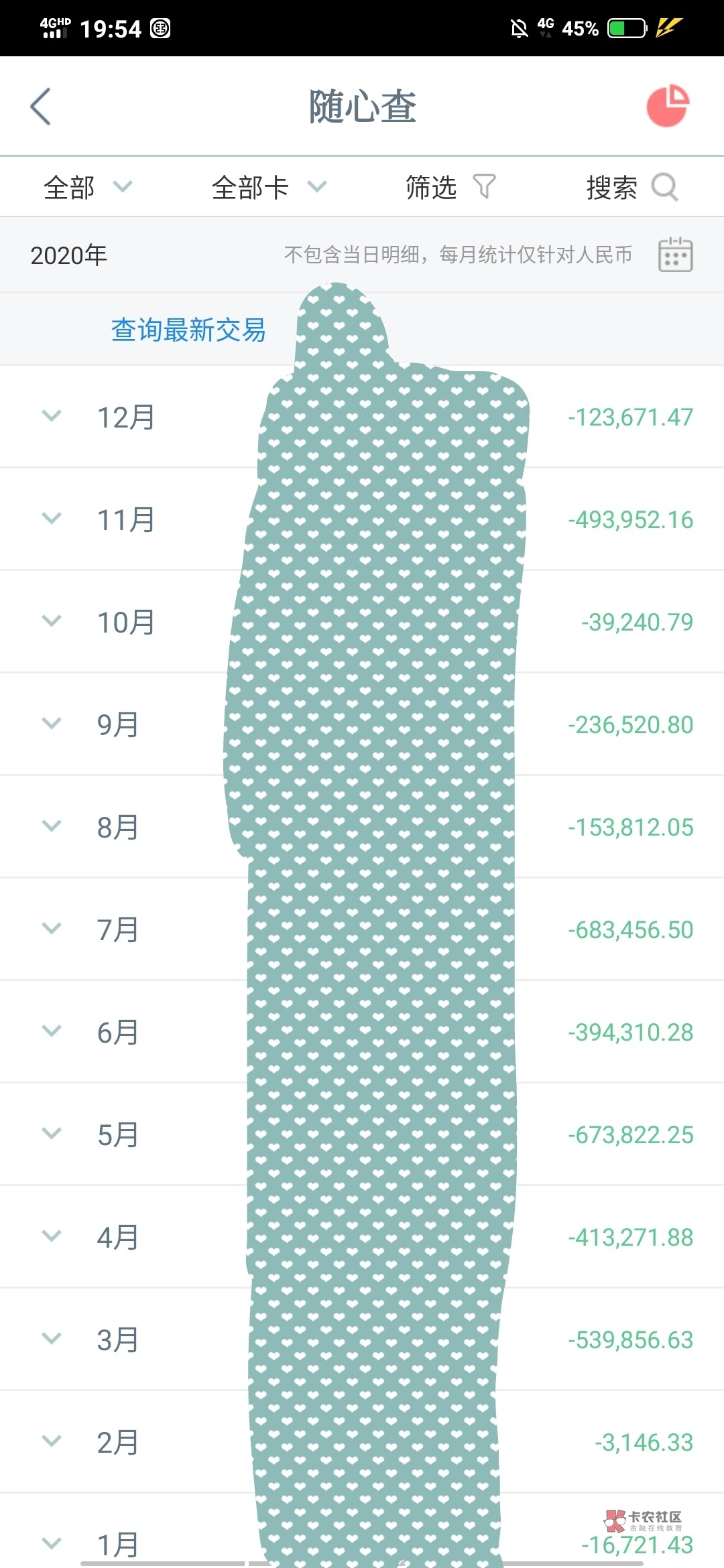Open the 全部 transaction type dropdown
The height and width of the screenshot is (1568, 724).
(x=87, y=187)
